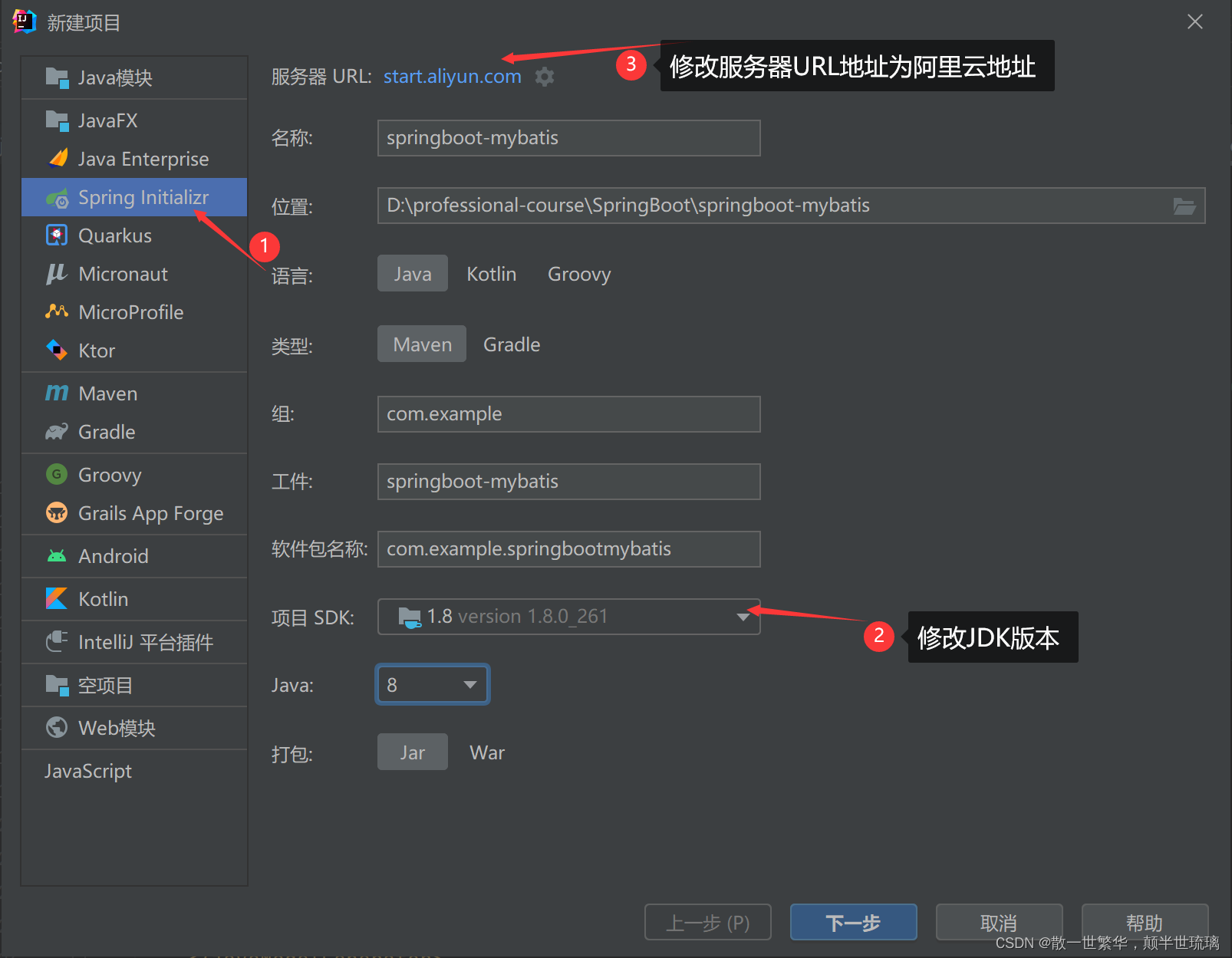1232x958 pixels.
Task: Click the 下一步 button
Action: click(853, 922)
